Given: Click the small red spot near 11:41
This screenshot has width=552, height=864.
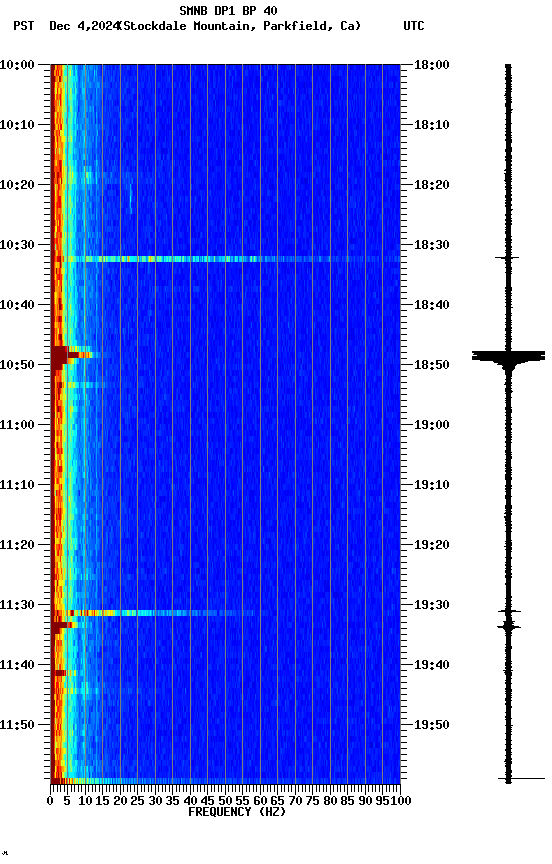Looking at the screenshot, I should point(59,673).
